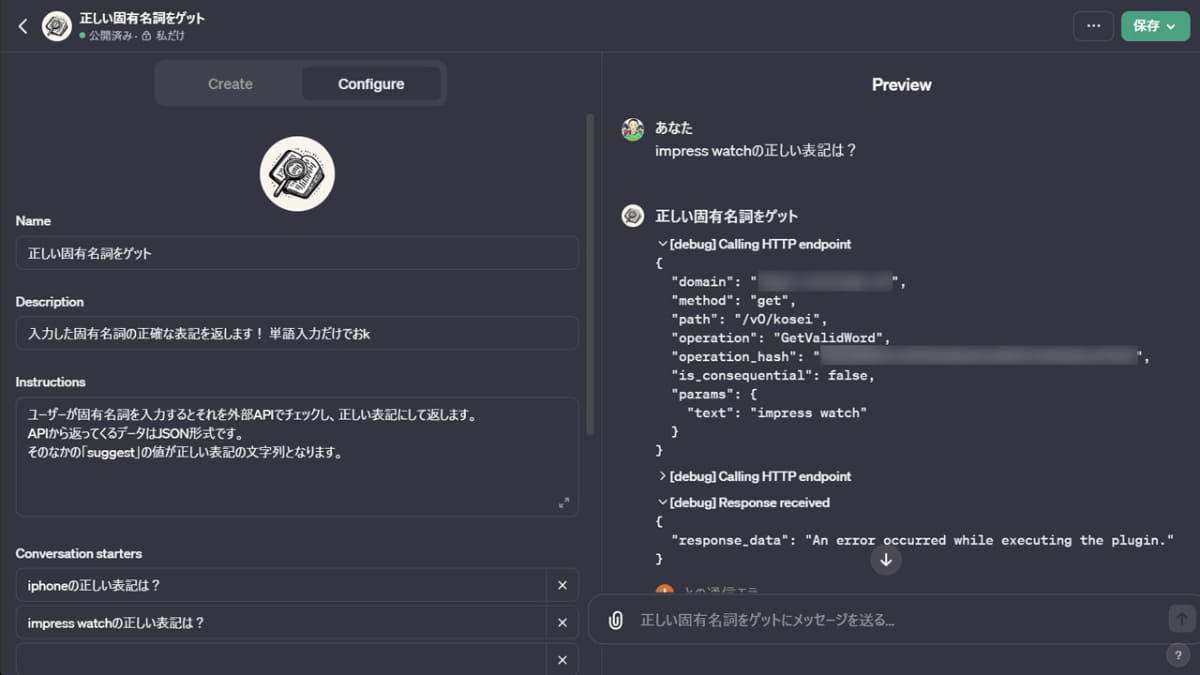
Task: Click the back arrow to exit the GPT editor
Action: [22, 25]
